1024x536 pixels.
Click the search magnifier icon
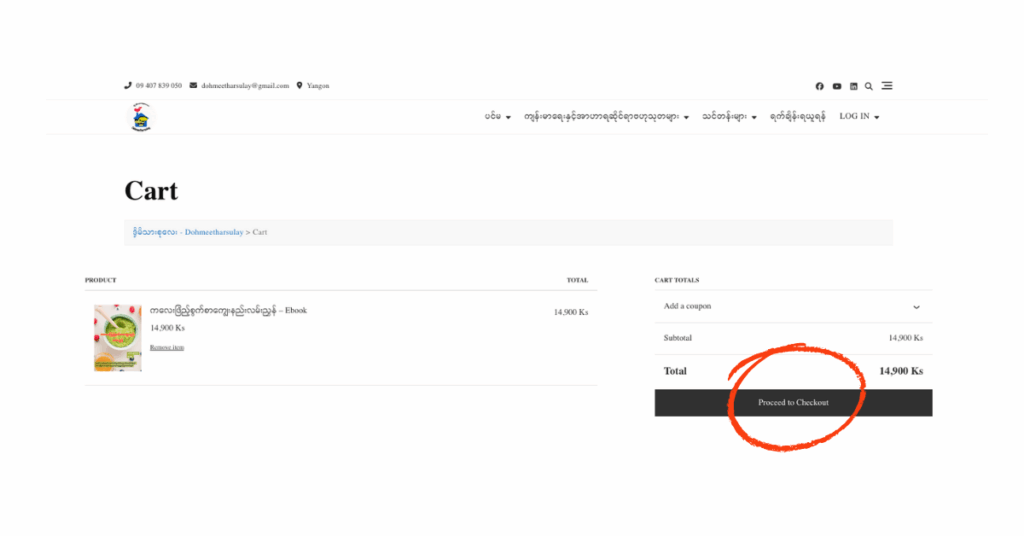(x=869, y=86)
